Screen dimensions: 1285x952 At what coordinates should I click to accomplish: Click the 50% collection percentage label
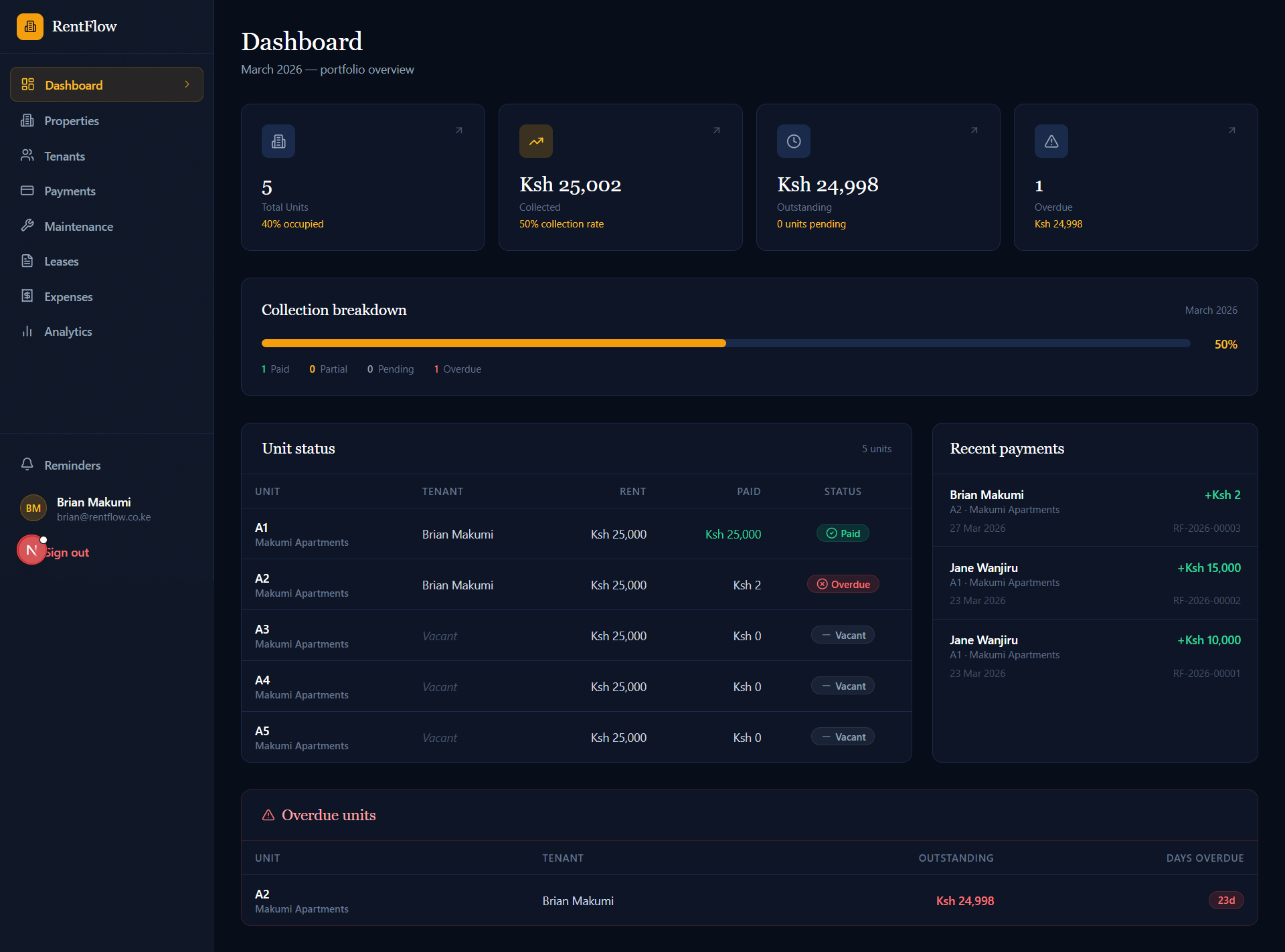1226,344
